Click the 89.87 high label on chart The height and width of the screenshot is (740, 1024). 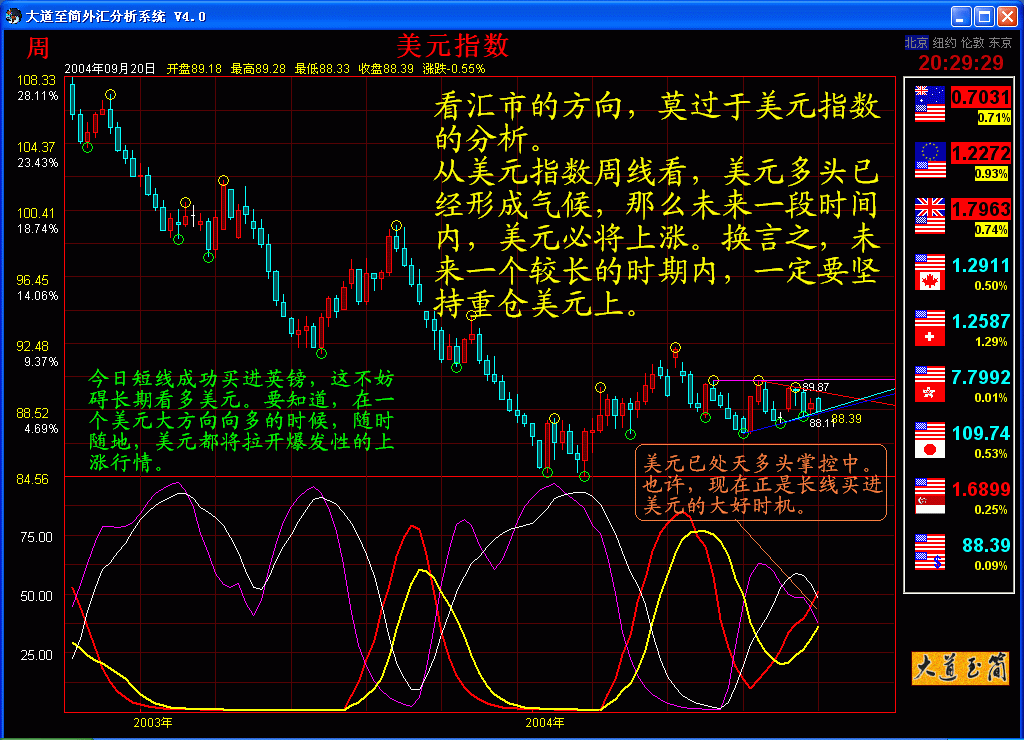[x=816, y=387]
